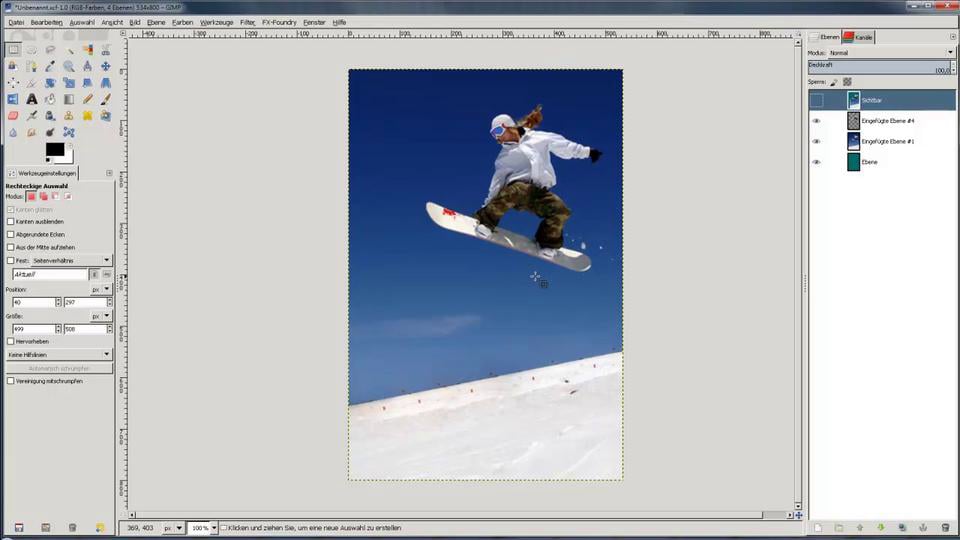Select the Fuzzy Select wand tool

[69, 51]
